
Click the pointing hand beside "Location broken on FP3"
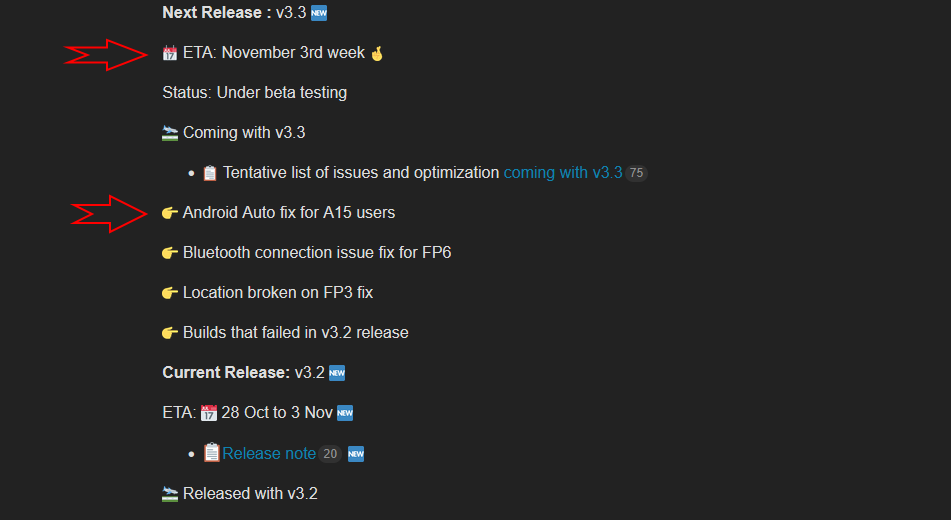coord(170,293)
